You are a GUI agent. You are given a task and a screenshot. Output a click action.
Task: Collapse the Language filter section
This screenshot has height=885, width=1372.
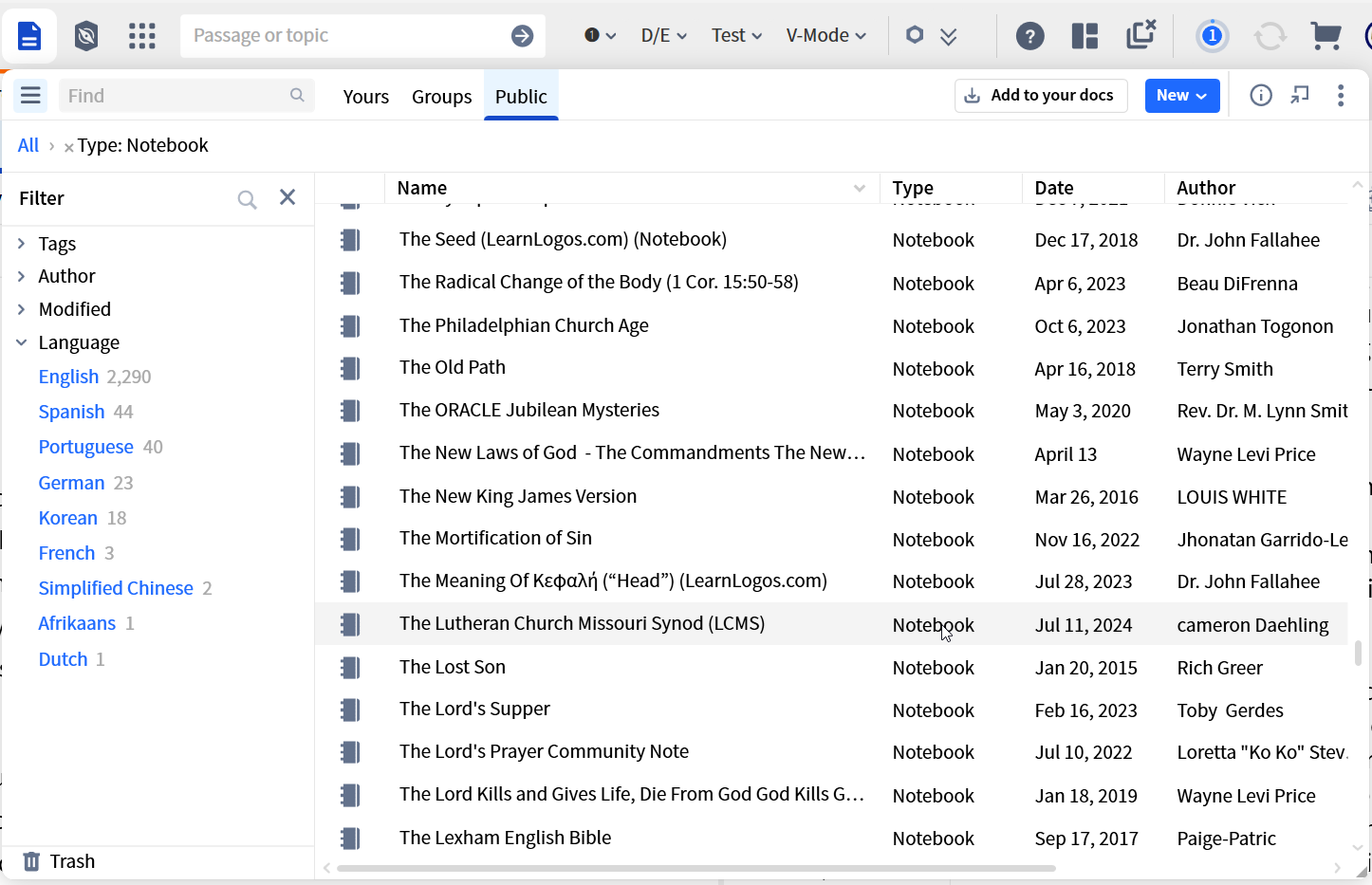click(x=22, y=342)
